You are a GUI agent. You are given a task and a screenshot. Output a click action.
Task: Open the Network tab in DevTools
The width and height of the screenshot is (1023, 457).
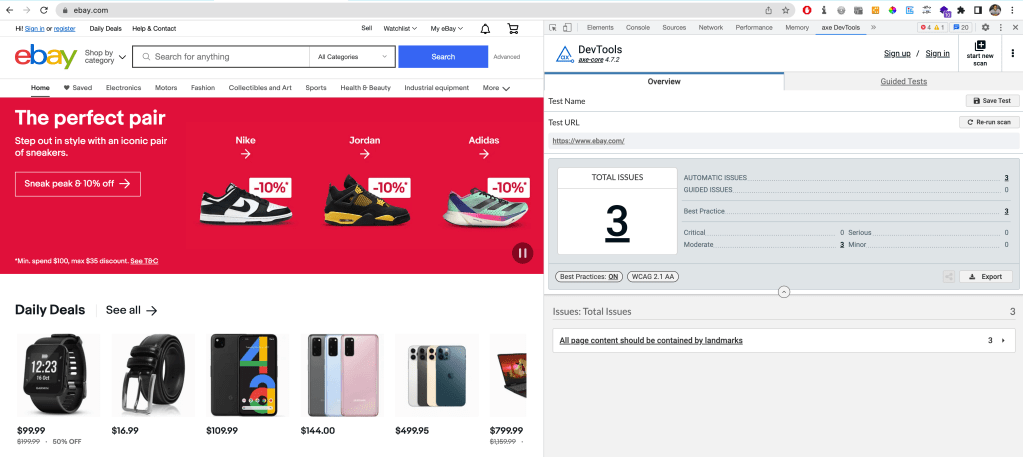click(x=710, y=27)
